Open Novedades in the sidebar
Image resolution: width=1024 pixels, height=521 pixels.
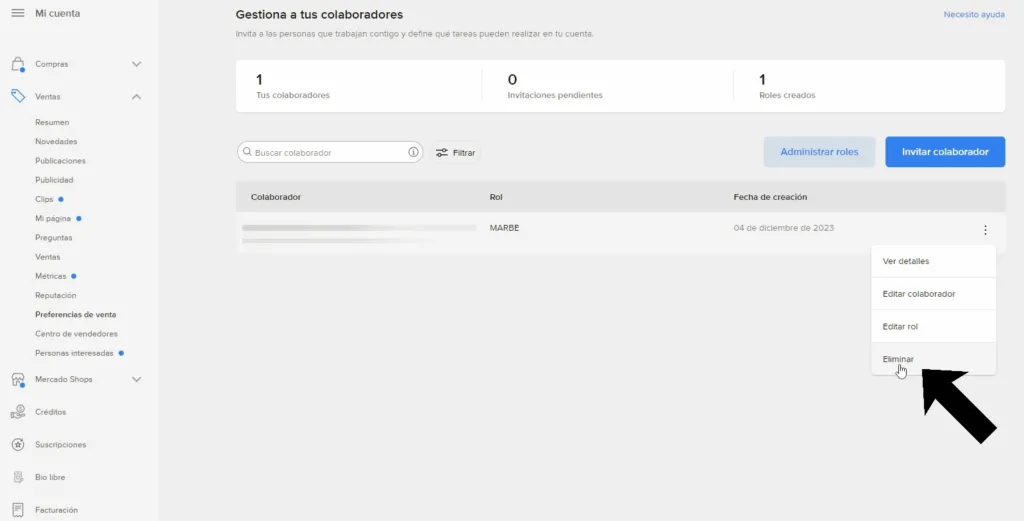tap(56, 141)
